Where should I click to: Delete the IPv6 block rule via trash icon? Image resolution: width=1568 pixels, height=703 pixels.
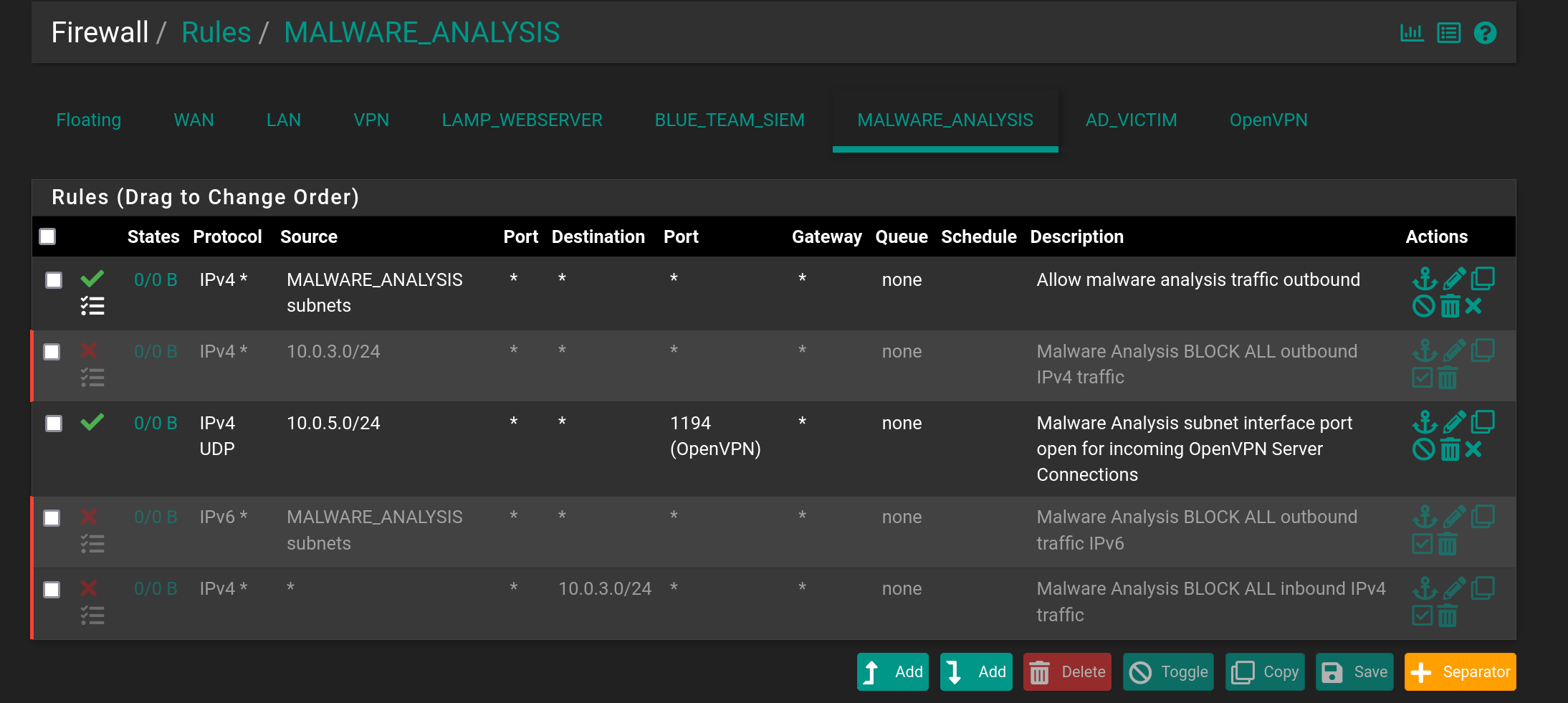(1447, 545)
